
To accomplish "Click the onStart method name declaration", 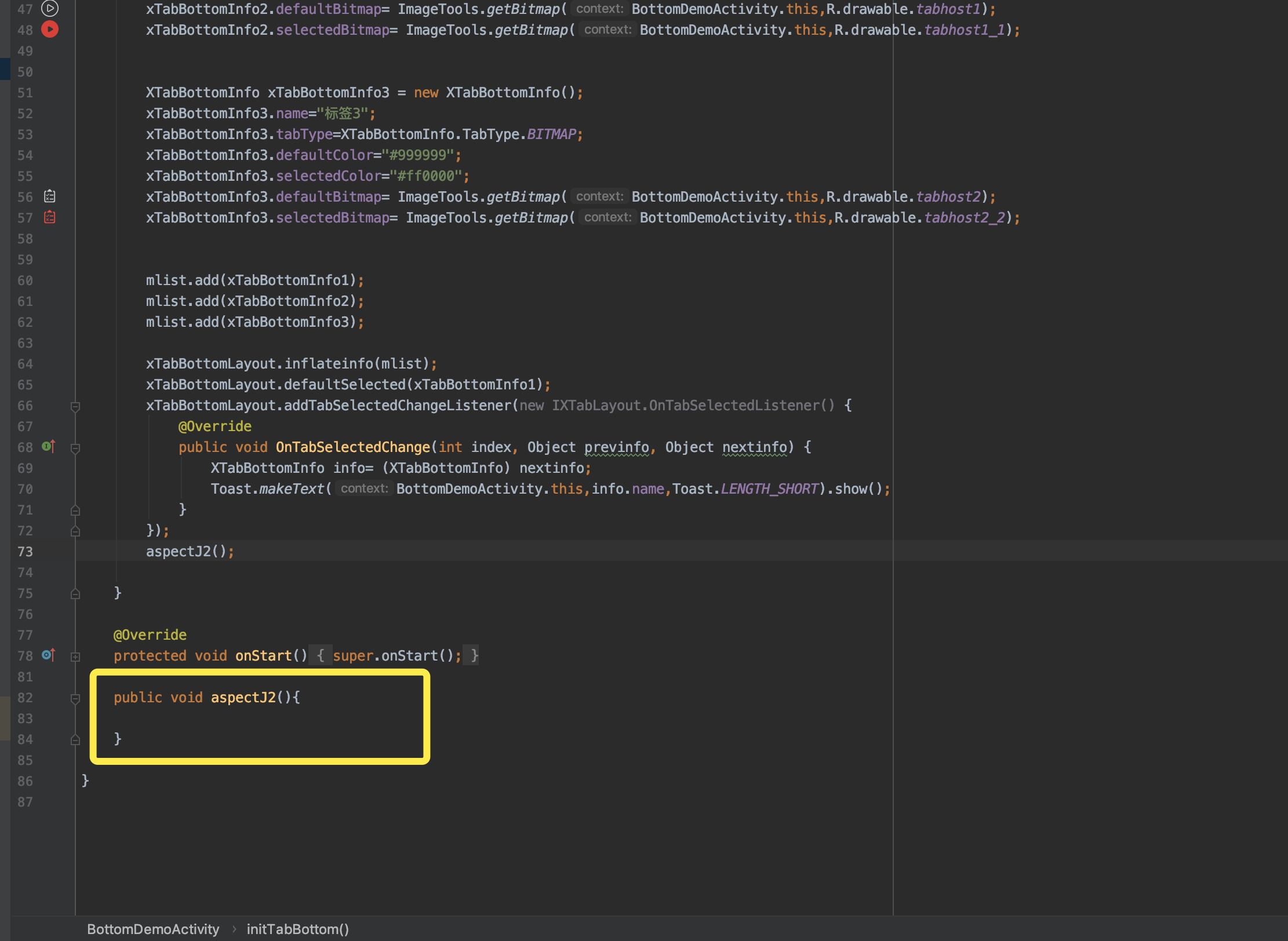I will click(x=263, y=655).
